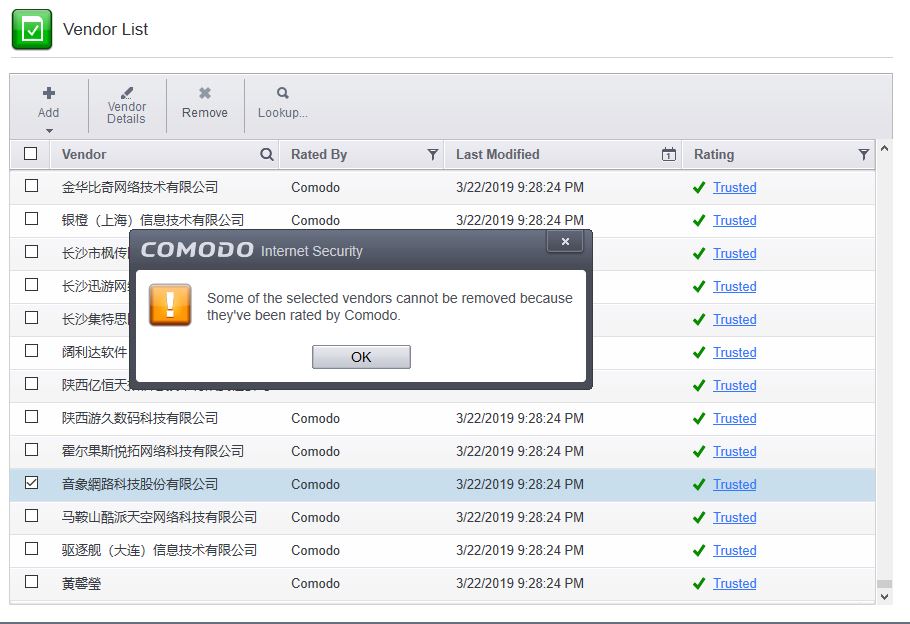Check the 霍尔果斯悦拓网络科技有限公司 row checkbox
This screenshot has height=624, width=910.
pos(31,450)
